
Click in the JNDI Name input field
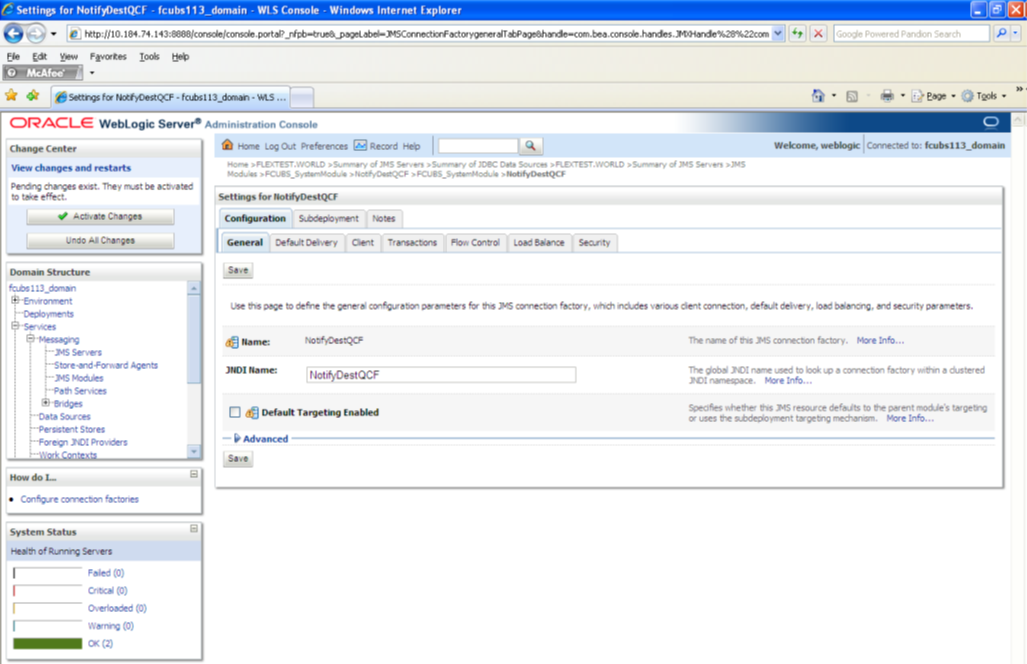pyautogui.click(x=441, y=375)
